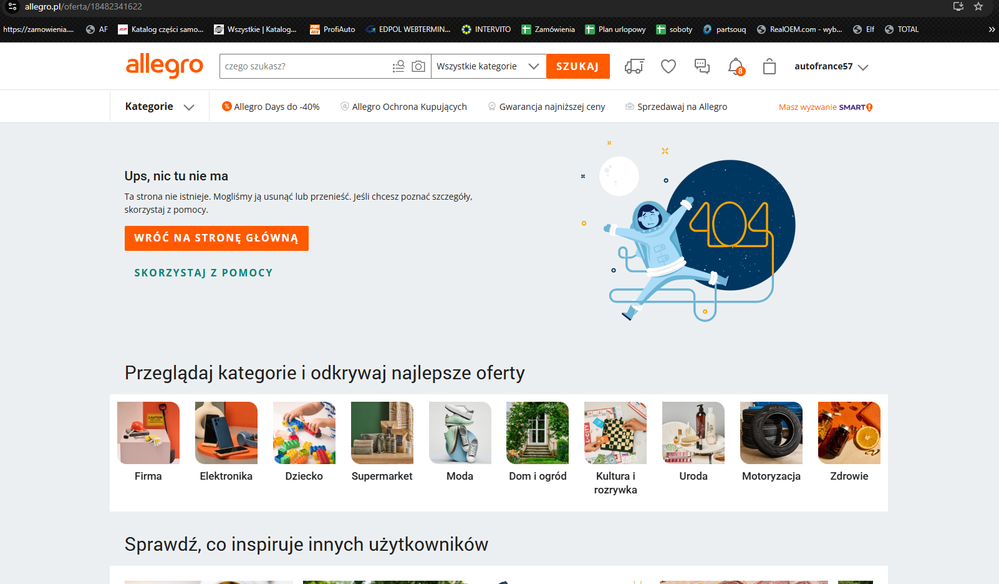
Task: Open the barcode search icon in search field
Action: pyautogui.click(x=398, y=66)
